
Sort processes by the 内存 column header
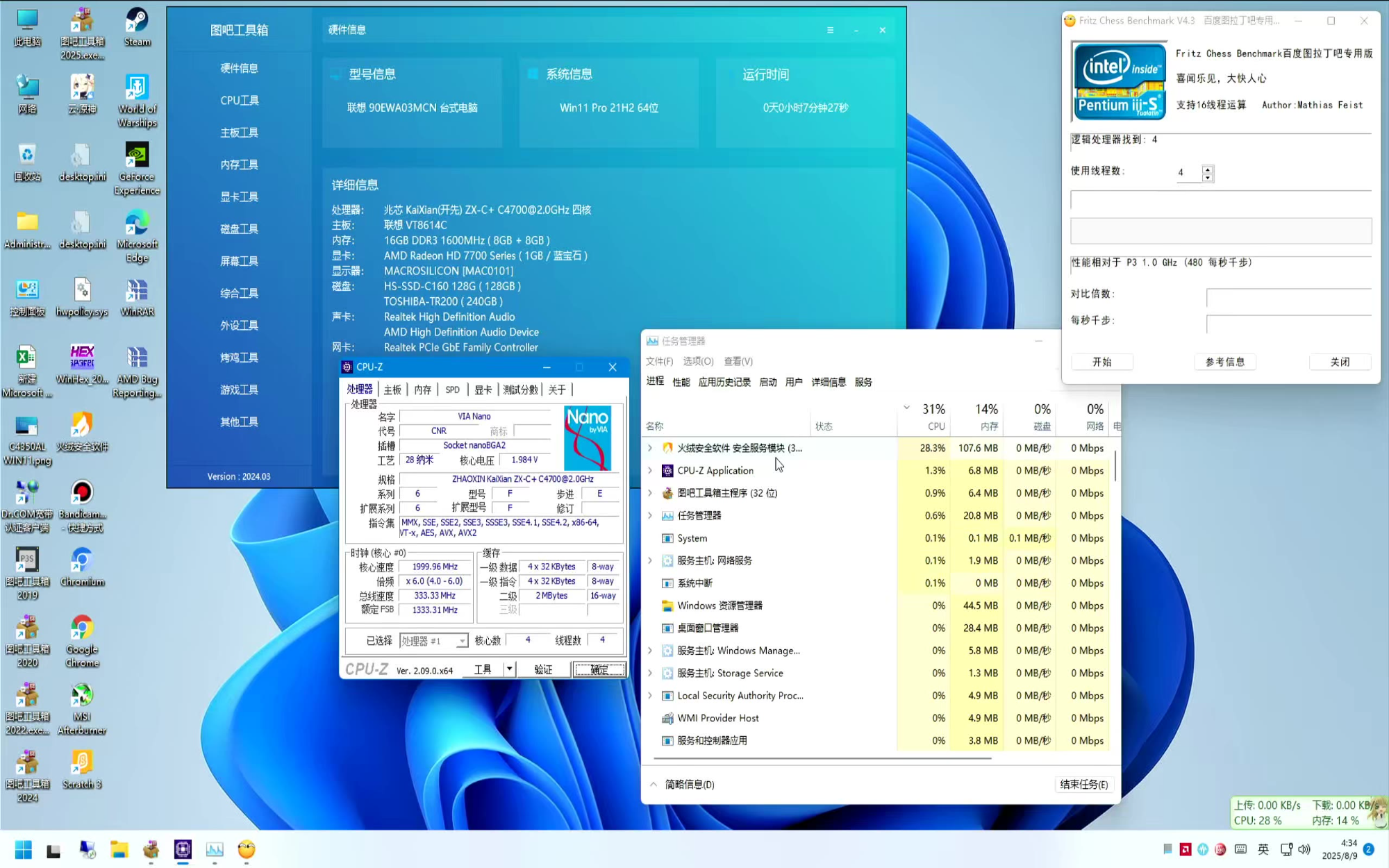pyautogui.click(x=976, y=417)
